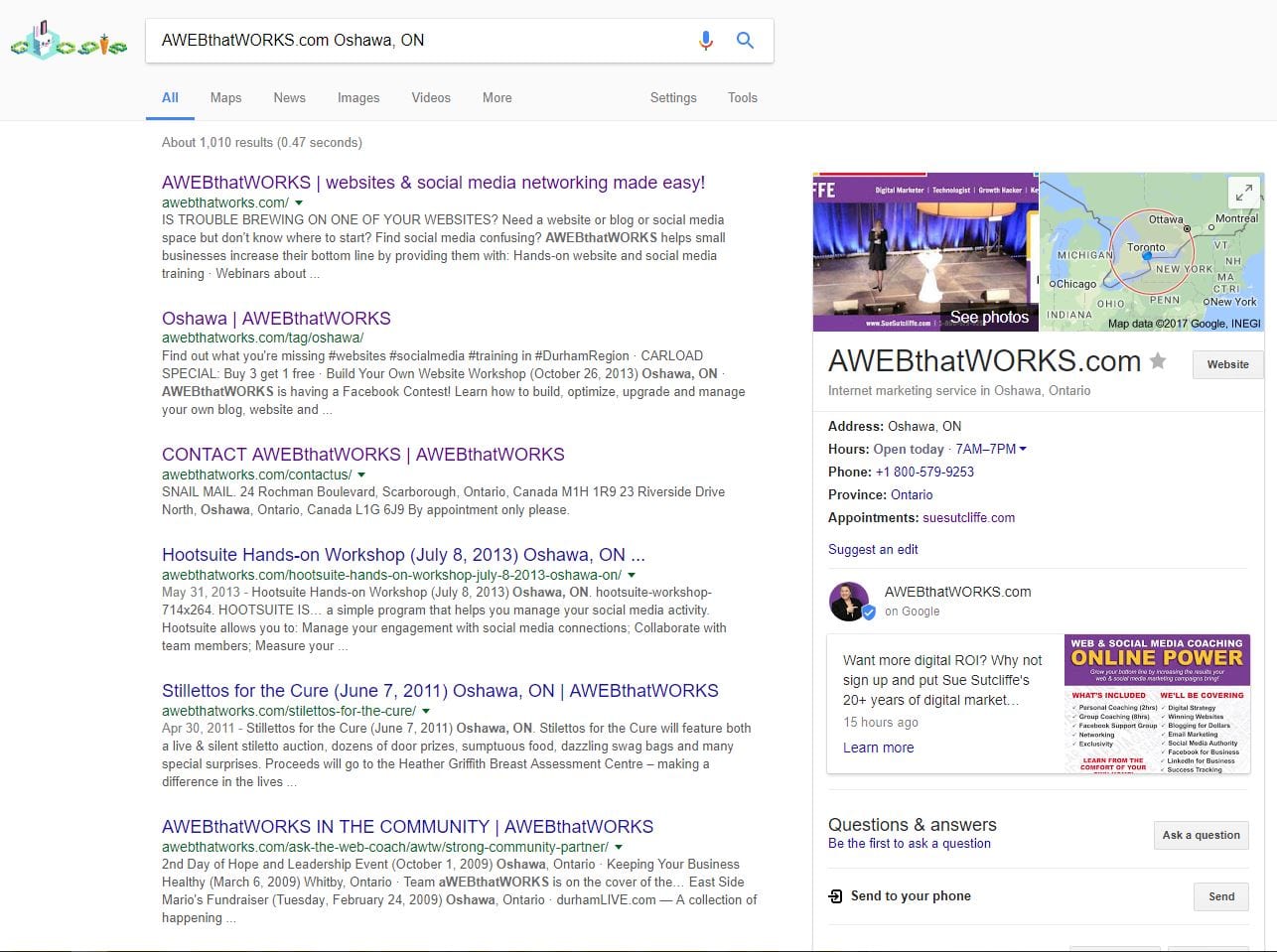Click the send-to-phone icon
Screen dimensions: 1277x952
coord(835,896)
